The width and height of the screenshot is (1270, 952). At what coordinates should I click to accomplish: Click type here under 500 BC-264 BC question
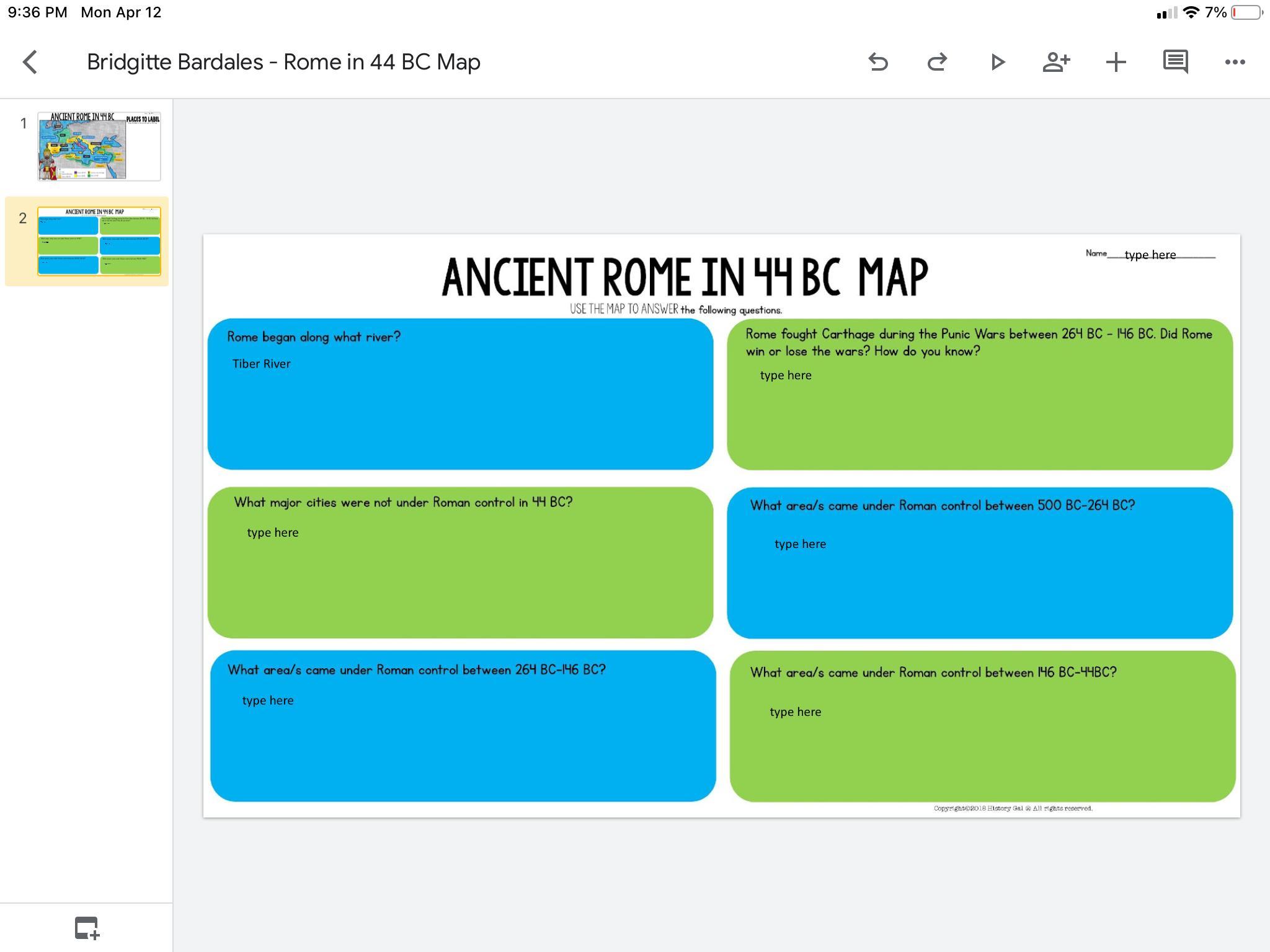pyautogui.click(x=800, y=544)
